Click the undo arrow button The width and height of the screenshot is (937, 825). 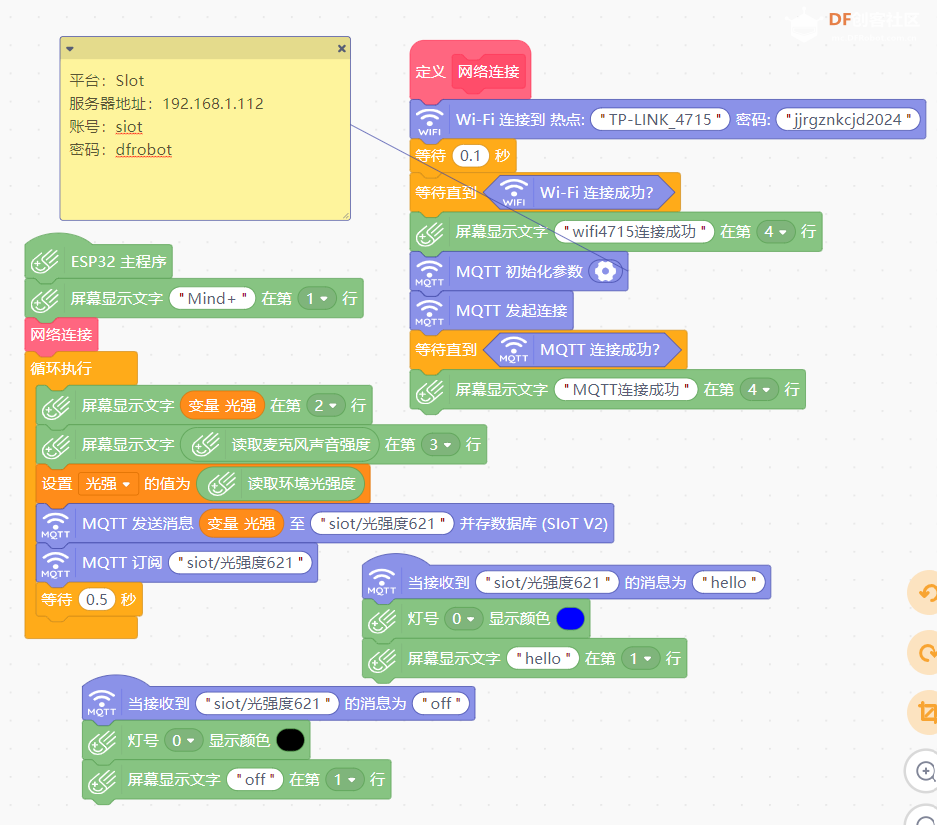(924, 593)
